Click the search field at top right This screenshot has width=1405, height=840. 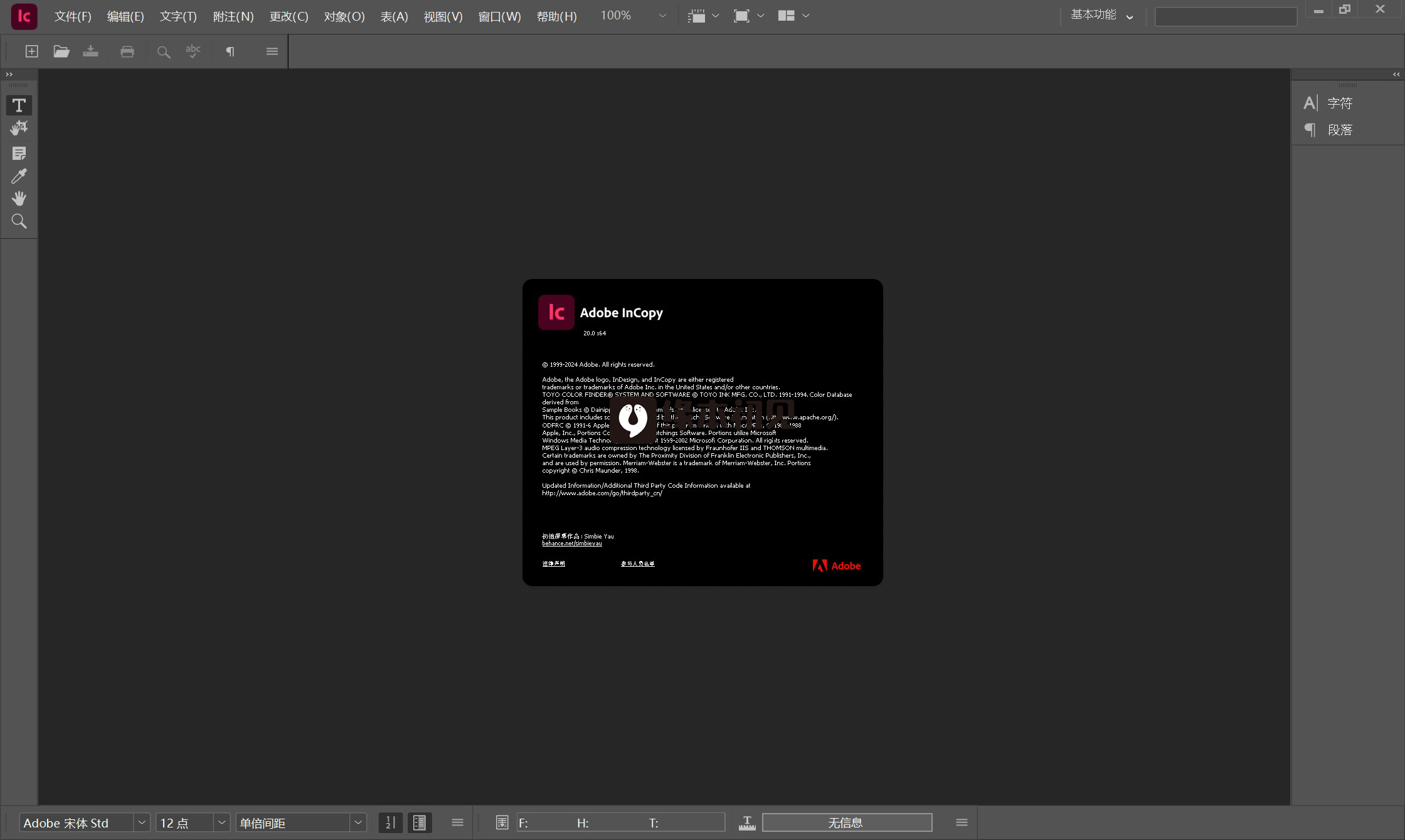pyautogui.click(x=1226, y=16)
